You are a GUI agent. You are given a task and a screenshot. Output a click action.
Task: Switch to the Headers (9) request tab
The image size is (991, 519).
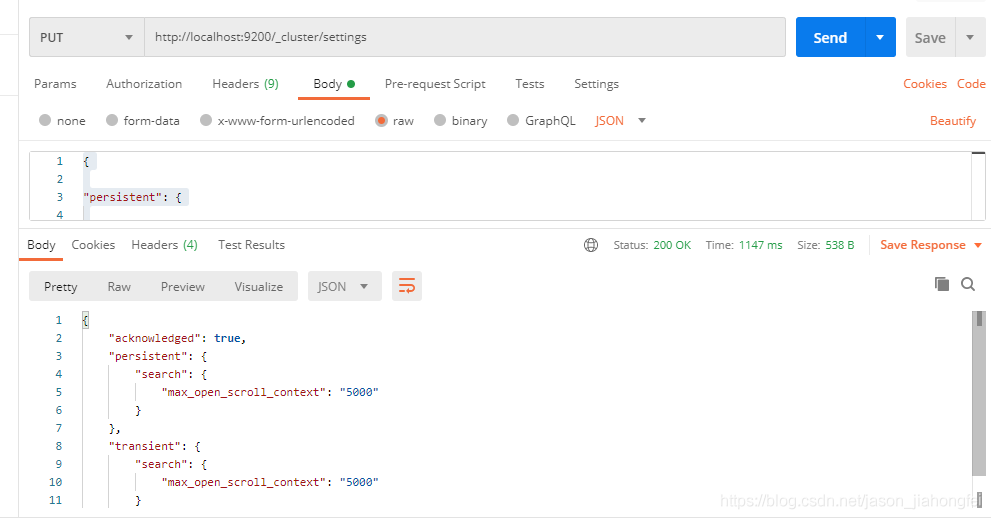(x=245, y=84)
